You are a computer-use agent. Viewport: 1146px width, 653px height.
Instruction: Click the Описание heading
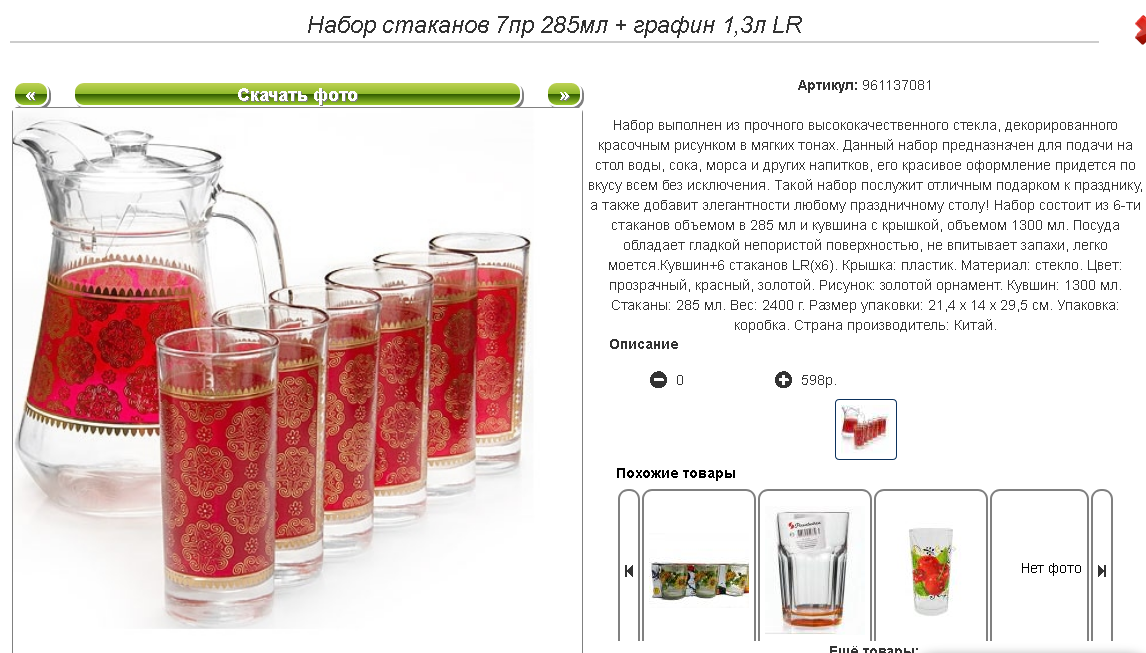(644, 344)
